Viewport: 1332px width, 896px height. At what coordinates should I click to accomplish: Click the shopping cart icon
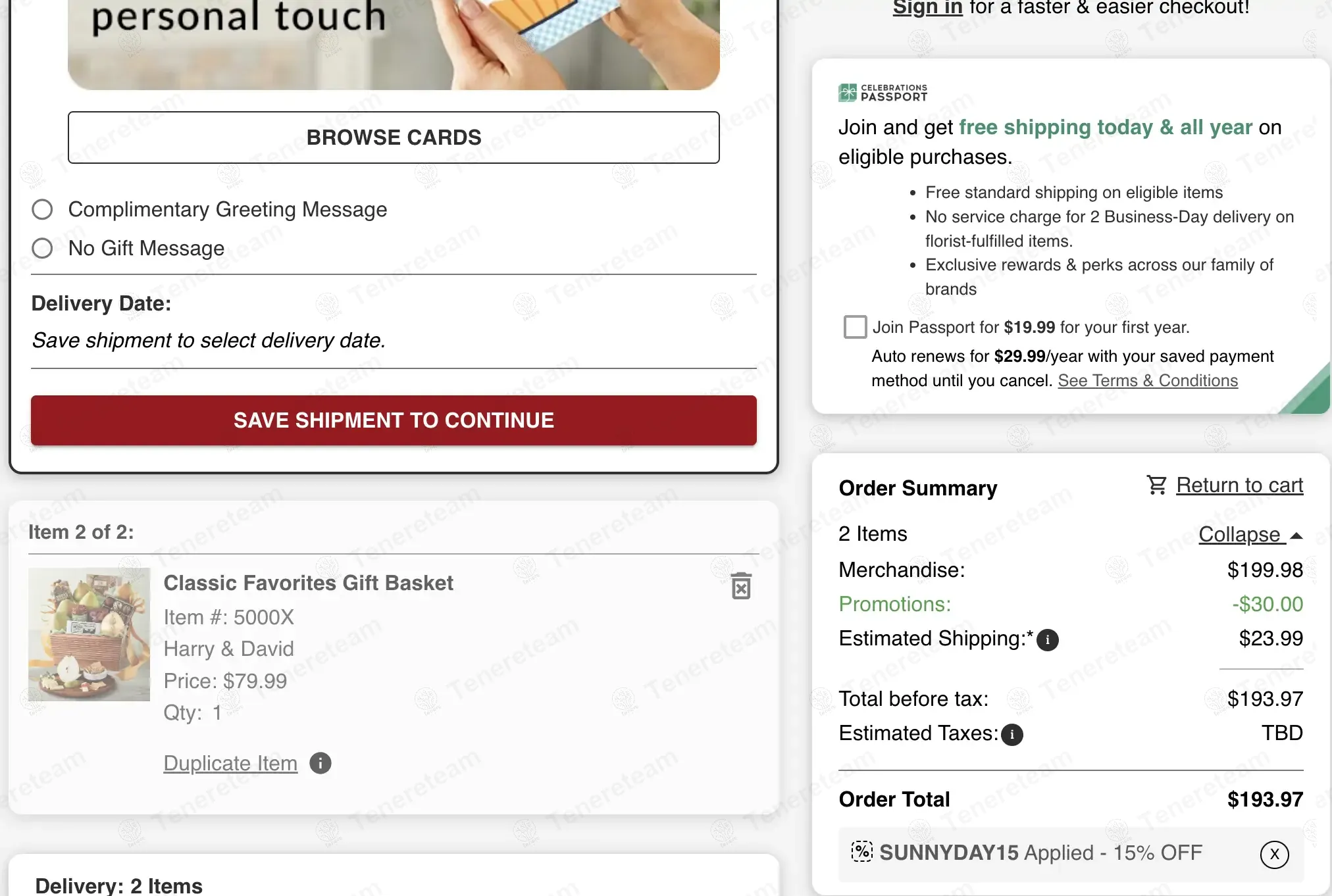[1156, 485]
